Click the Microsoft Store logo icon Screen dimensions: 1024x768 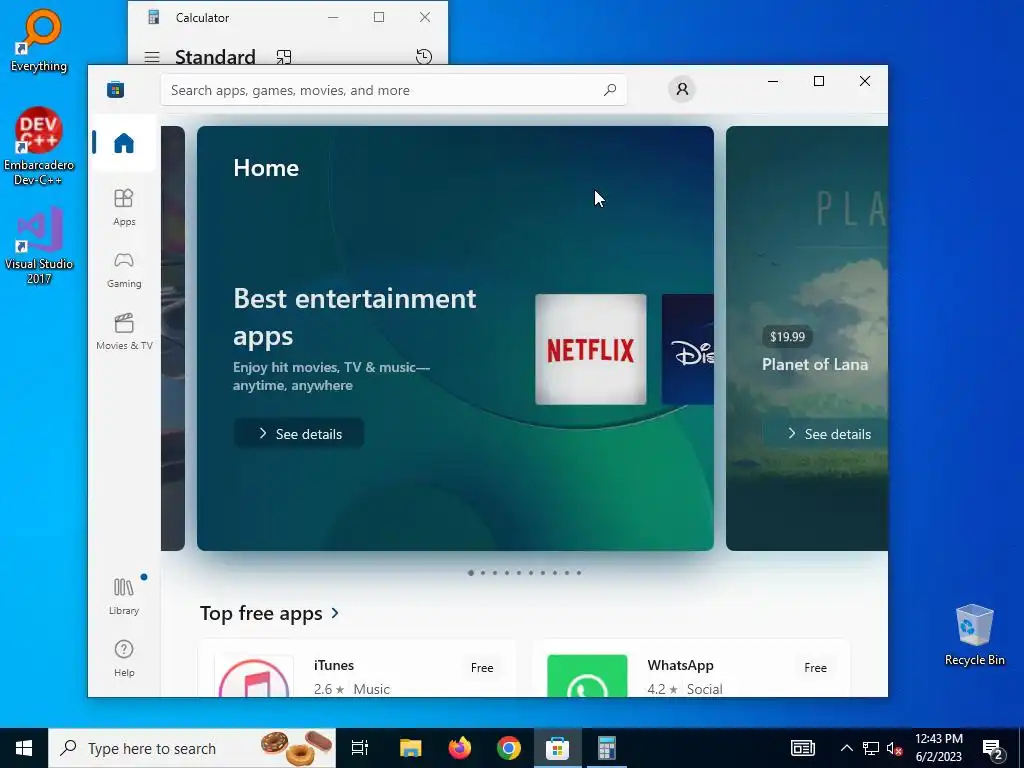(x=116, y=89)
